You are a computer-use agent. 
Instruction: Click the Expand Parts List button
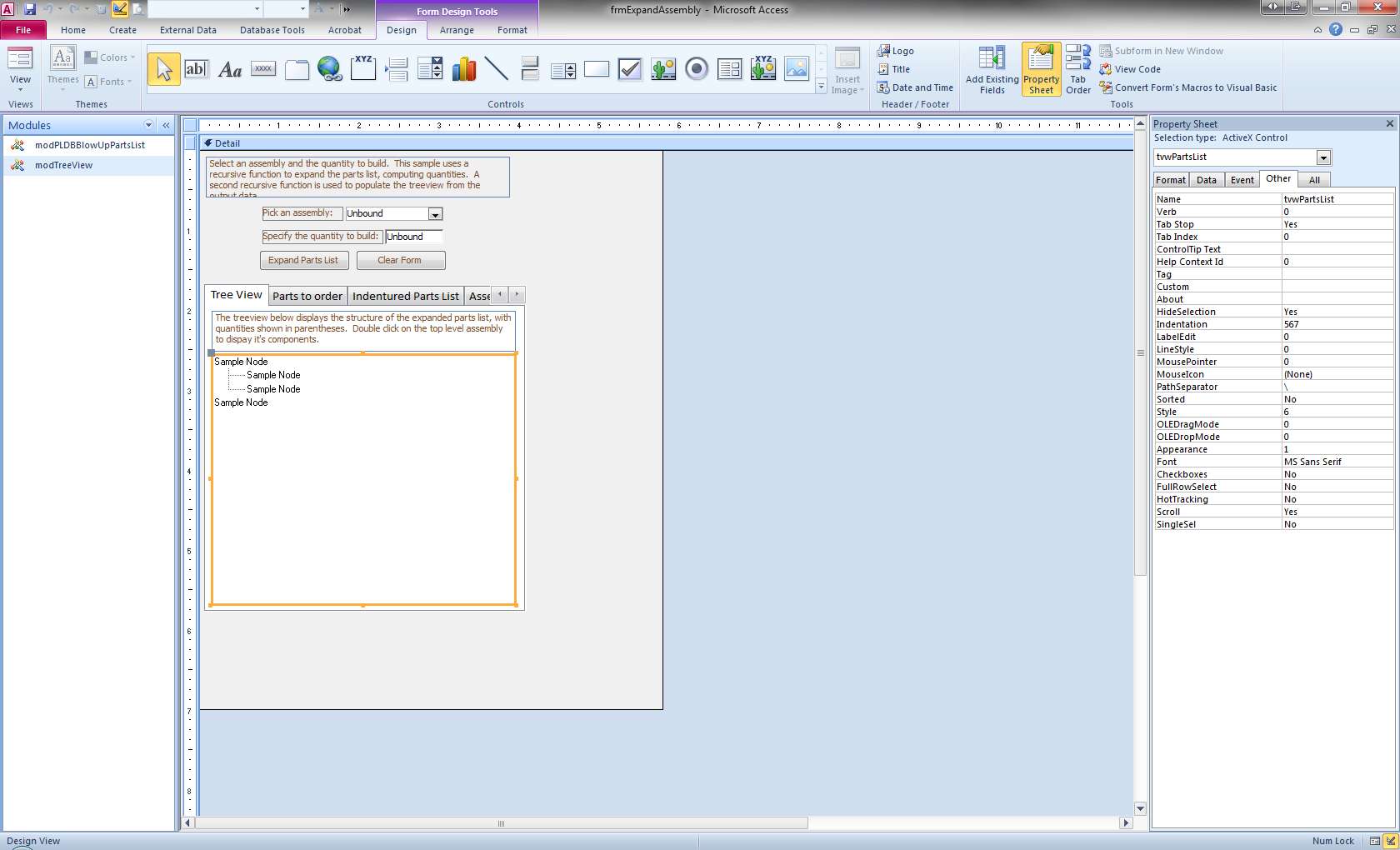click(303, 261)
